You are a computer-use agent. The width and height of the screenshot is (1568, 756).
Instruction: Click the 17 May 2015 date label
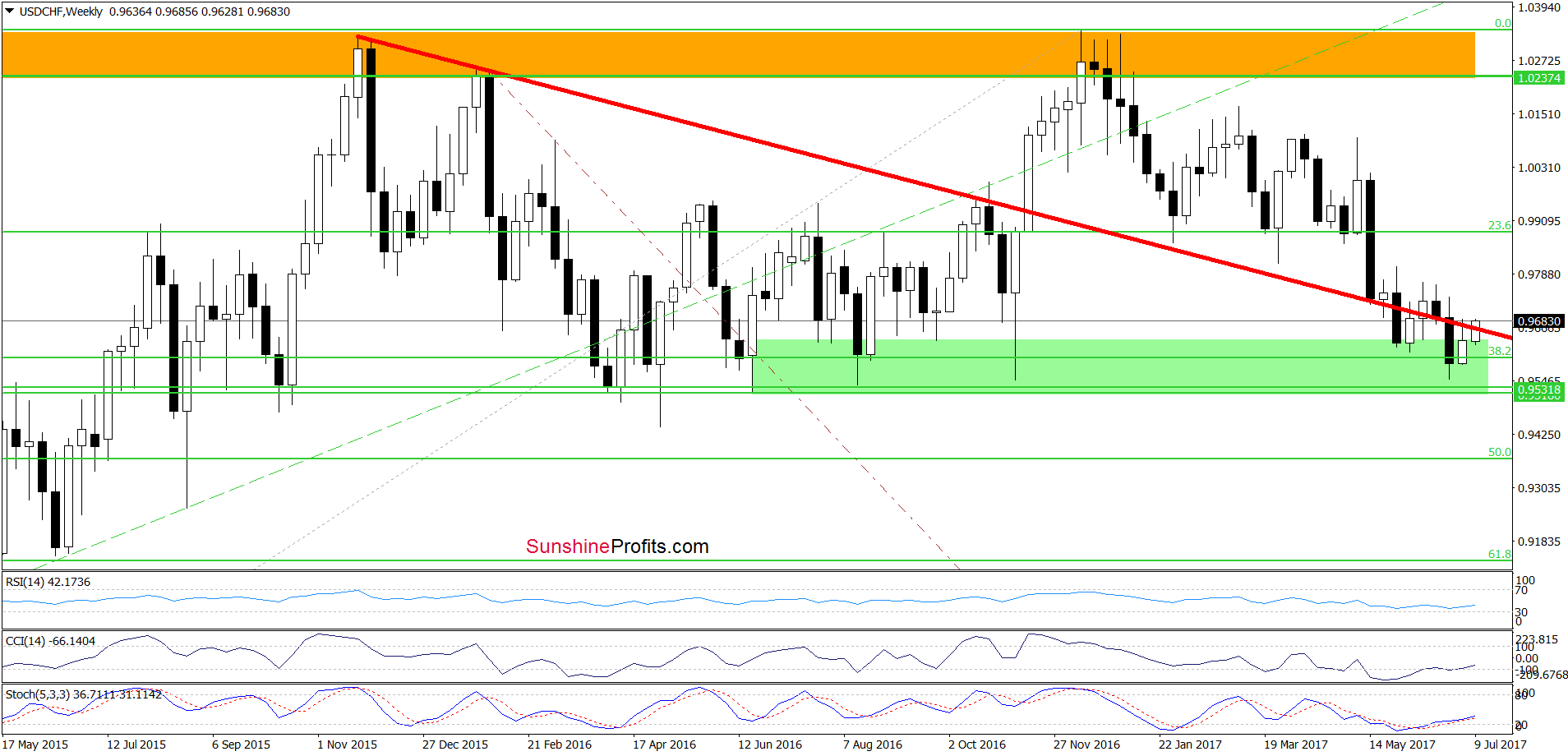click(x=35, y=744)
